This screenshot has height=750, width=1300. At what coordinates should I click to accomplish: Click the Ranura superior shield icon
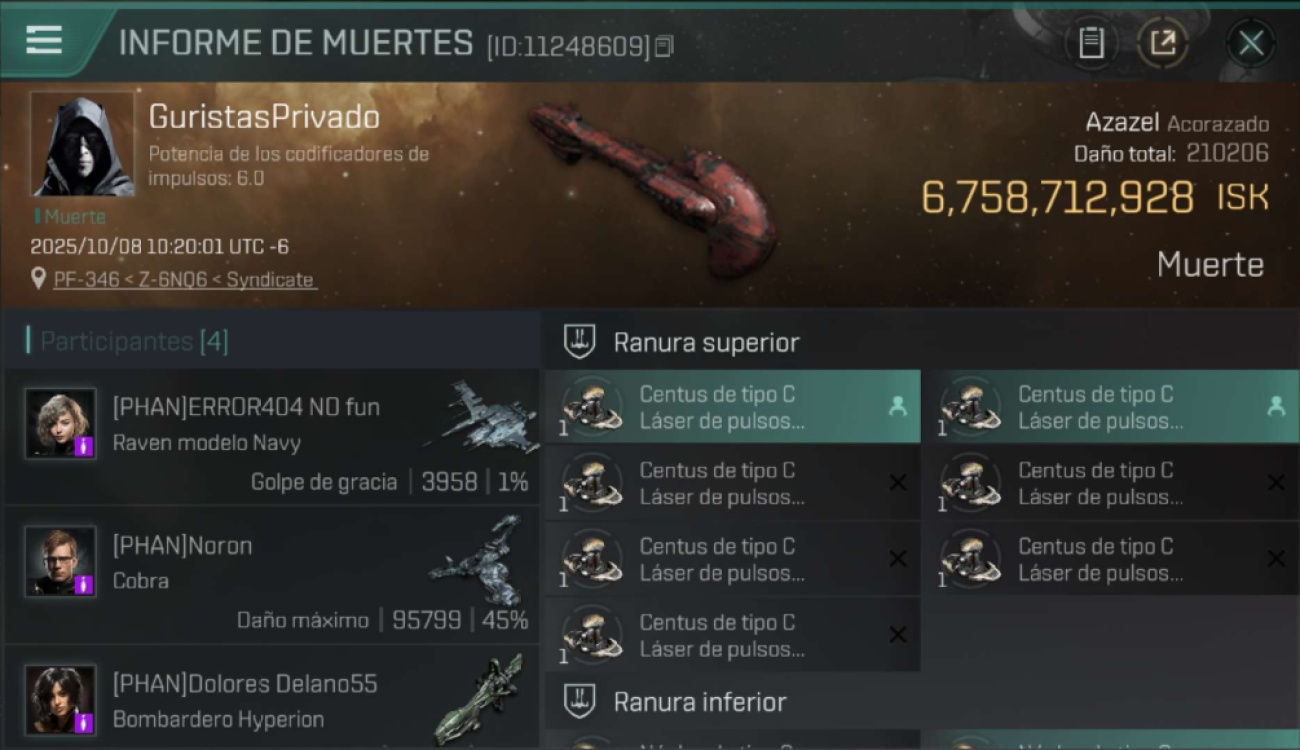[580, 342]
